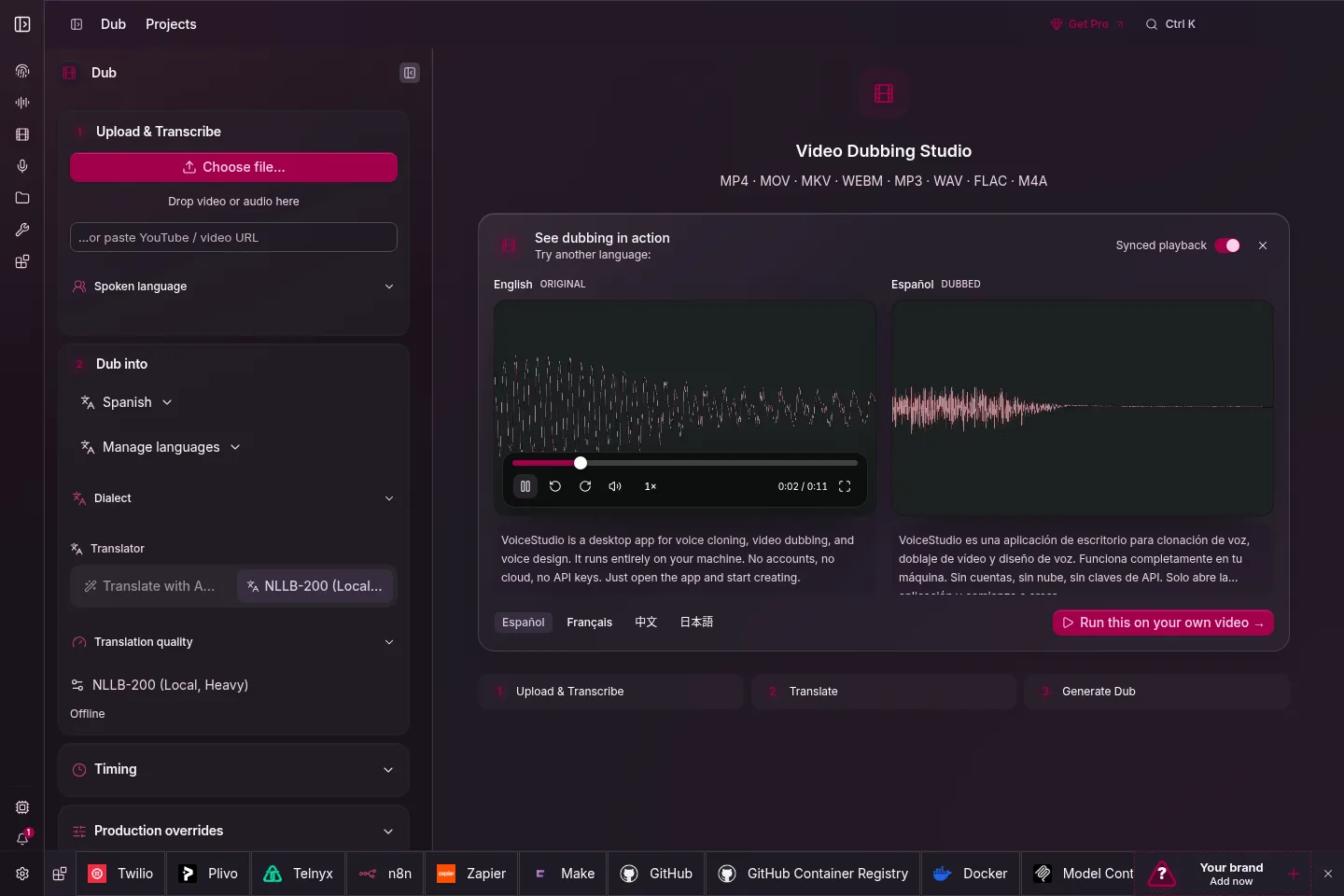Expand Translation quality section
The height and width of the screenshot is (896, 1344).
point(233,642)
